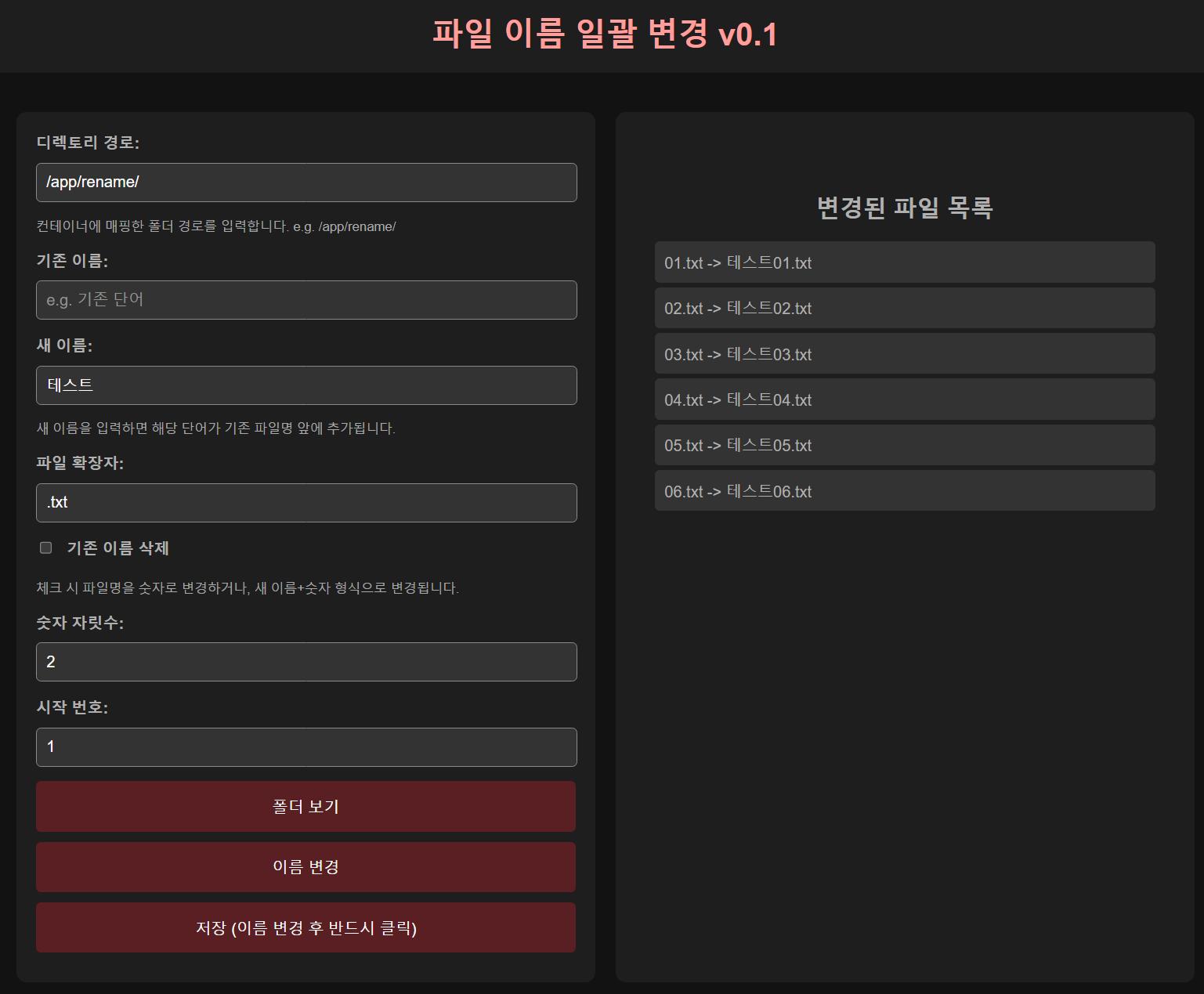Enable the 기존 이름 삭제 checkbox
This screenshot has height=994, width=1204.
[x=46, y=548]
